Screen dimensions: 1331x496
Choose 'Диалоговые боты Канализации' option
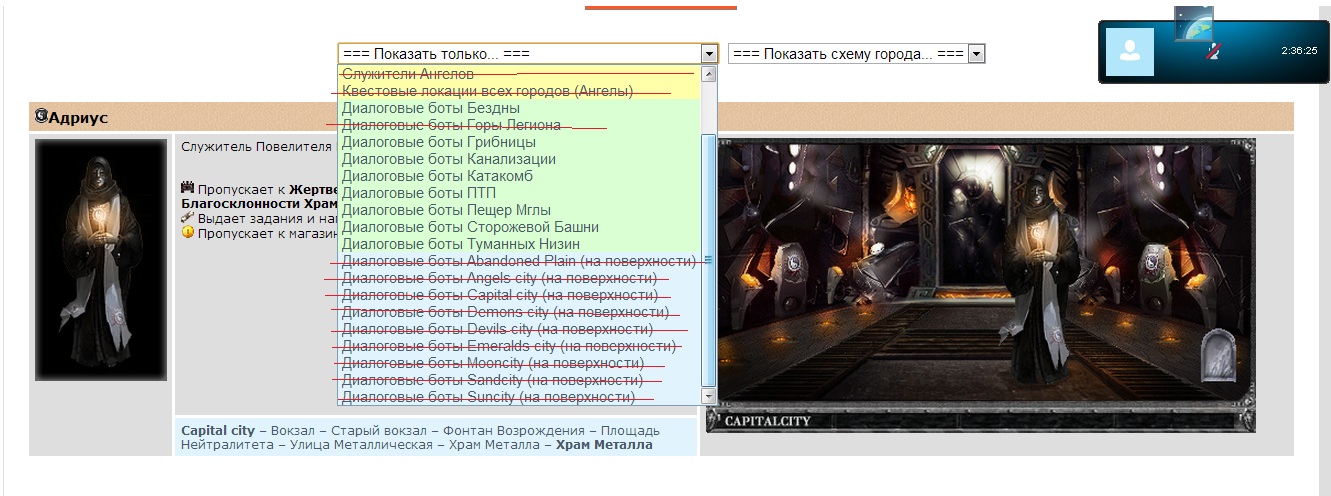tap(521, 159)
